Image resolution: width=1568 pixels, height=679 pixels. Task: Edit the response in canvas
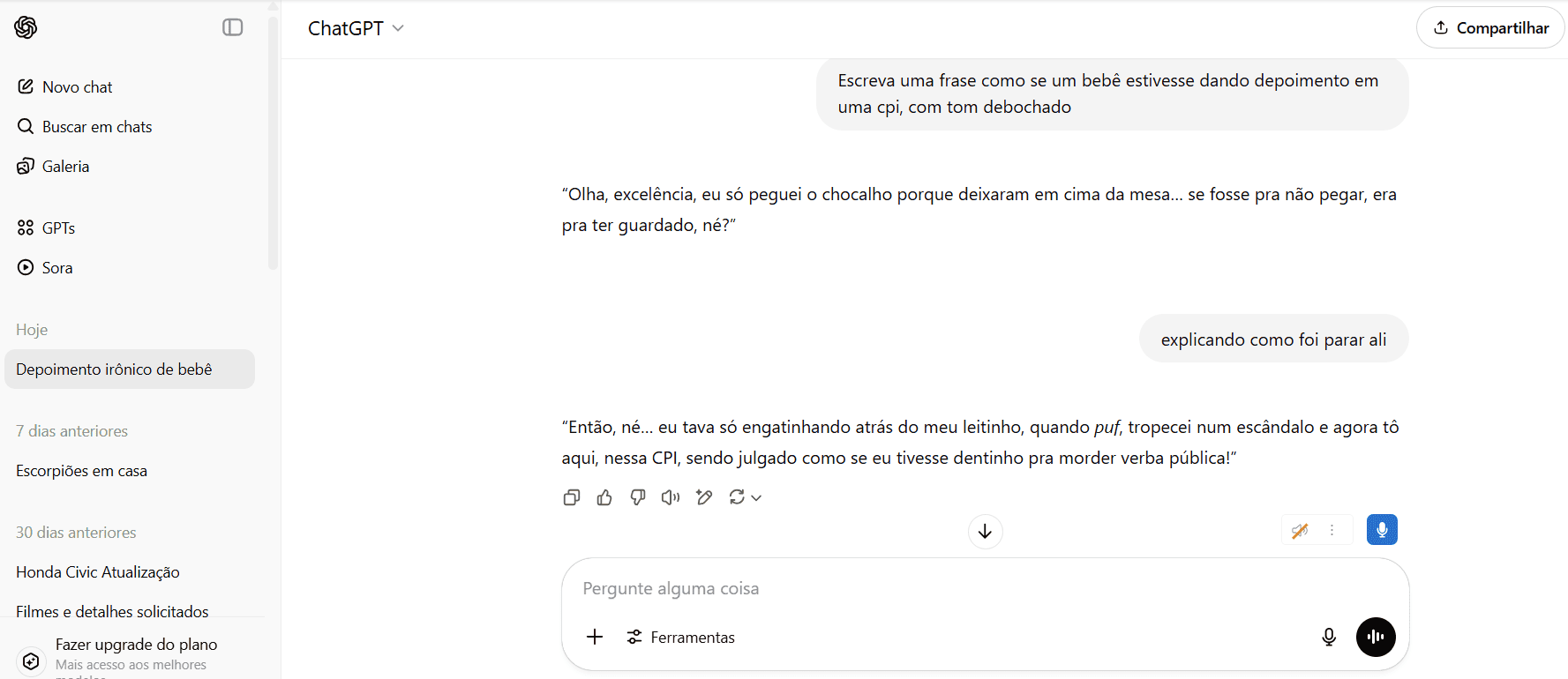click(704, 497)
